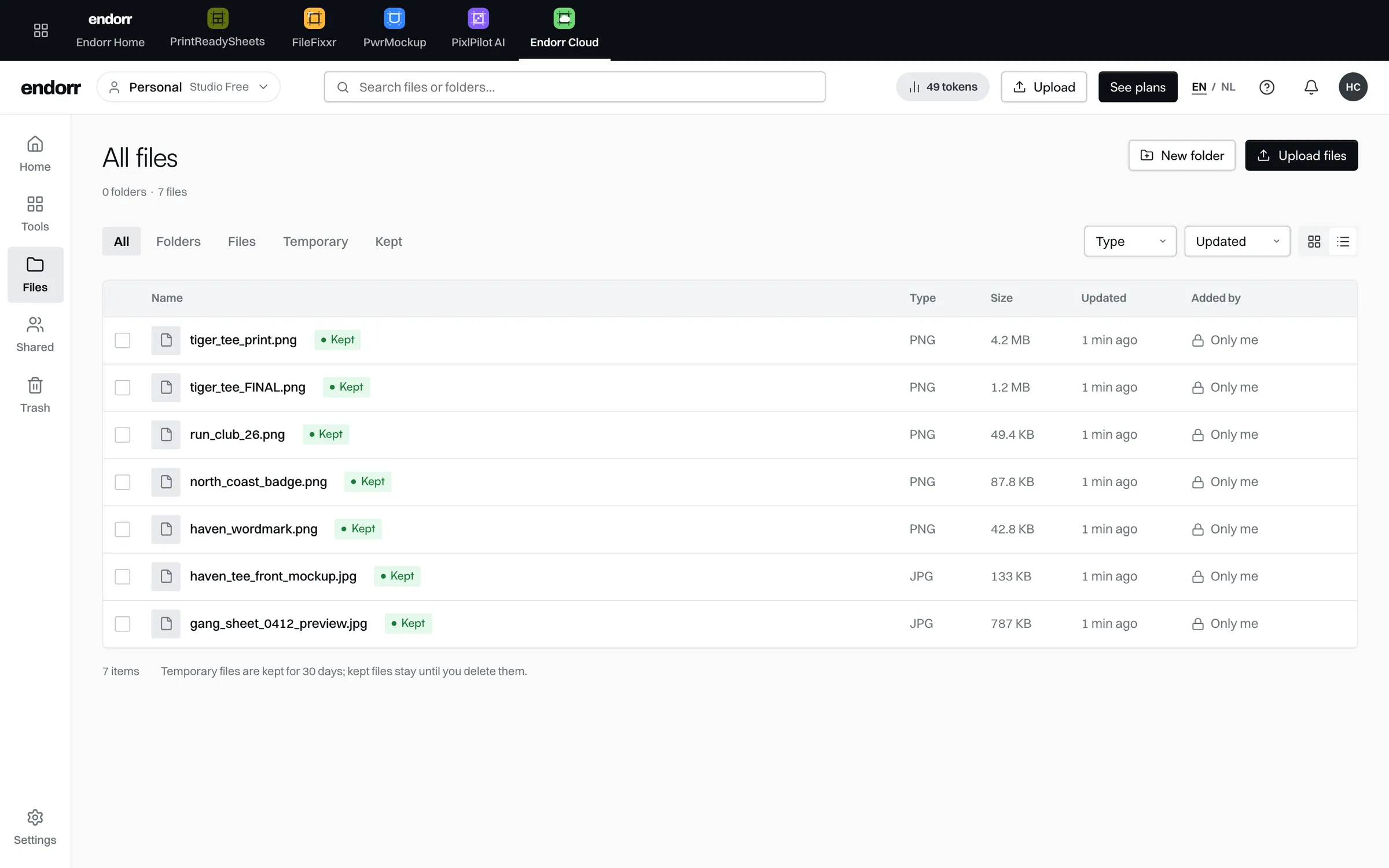
Task: Go to Home in sidebar
Action: (35, 154)
